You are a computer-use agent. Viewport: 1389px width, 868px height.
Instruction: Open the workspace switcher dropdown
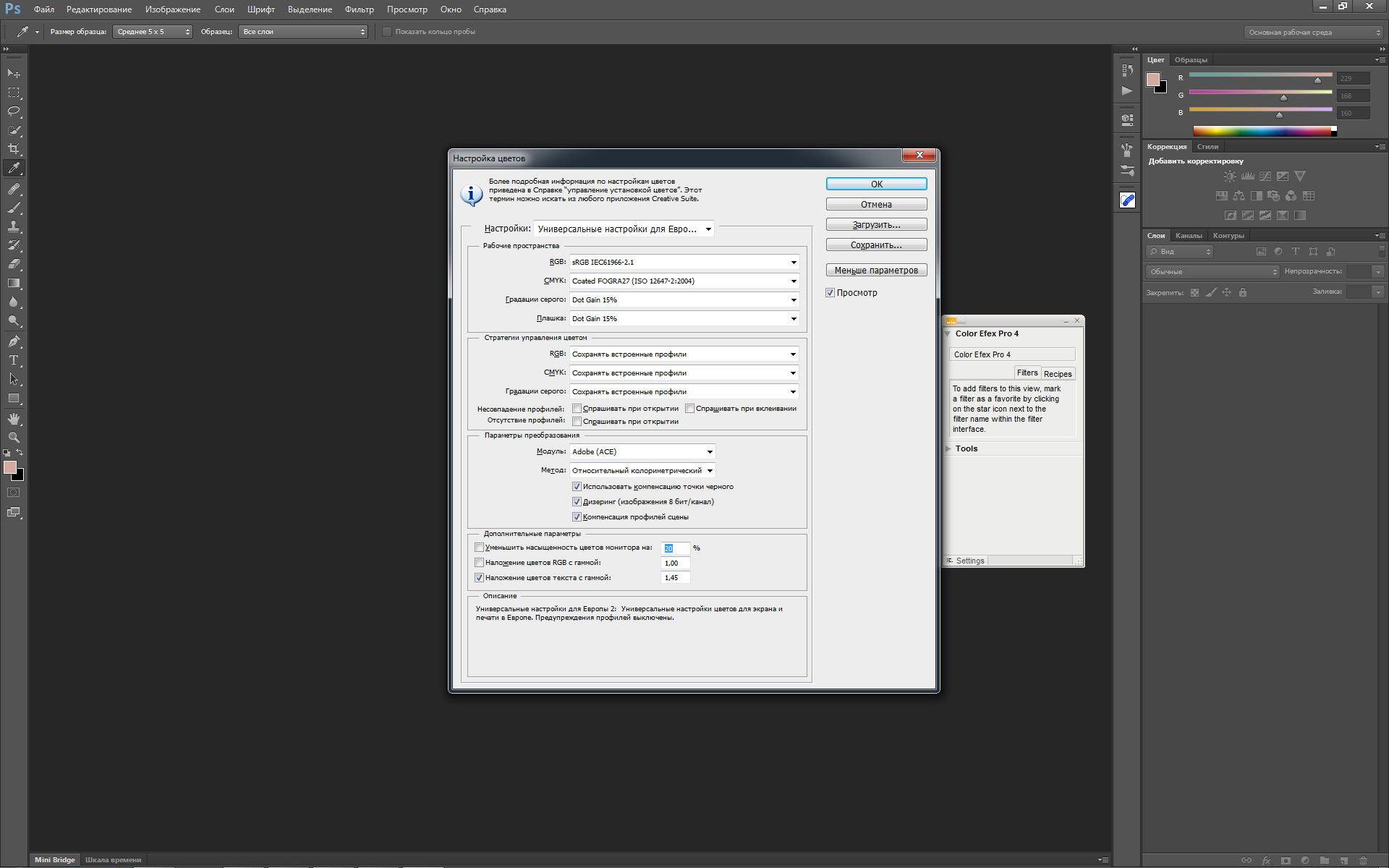click(x=1314, y=33)
